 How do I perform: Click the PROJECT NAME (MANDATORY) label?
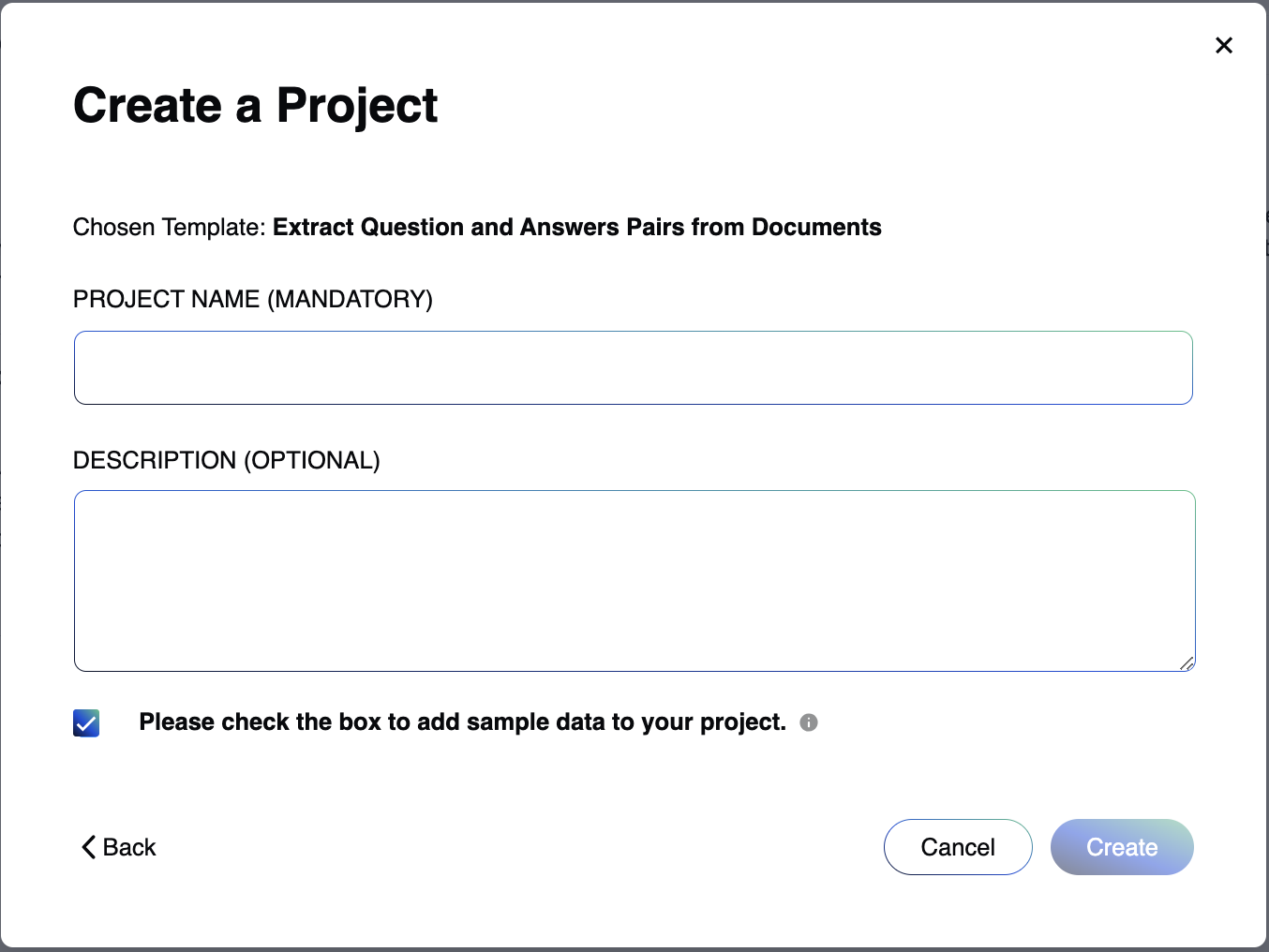(253, 299)
